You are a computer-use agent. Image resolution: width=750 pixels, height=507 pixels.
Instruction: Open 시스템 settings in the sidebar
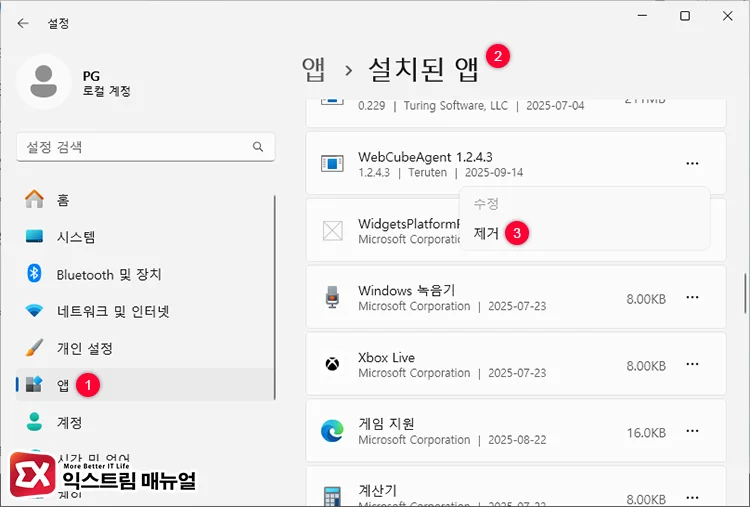coord(145,236)
